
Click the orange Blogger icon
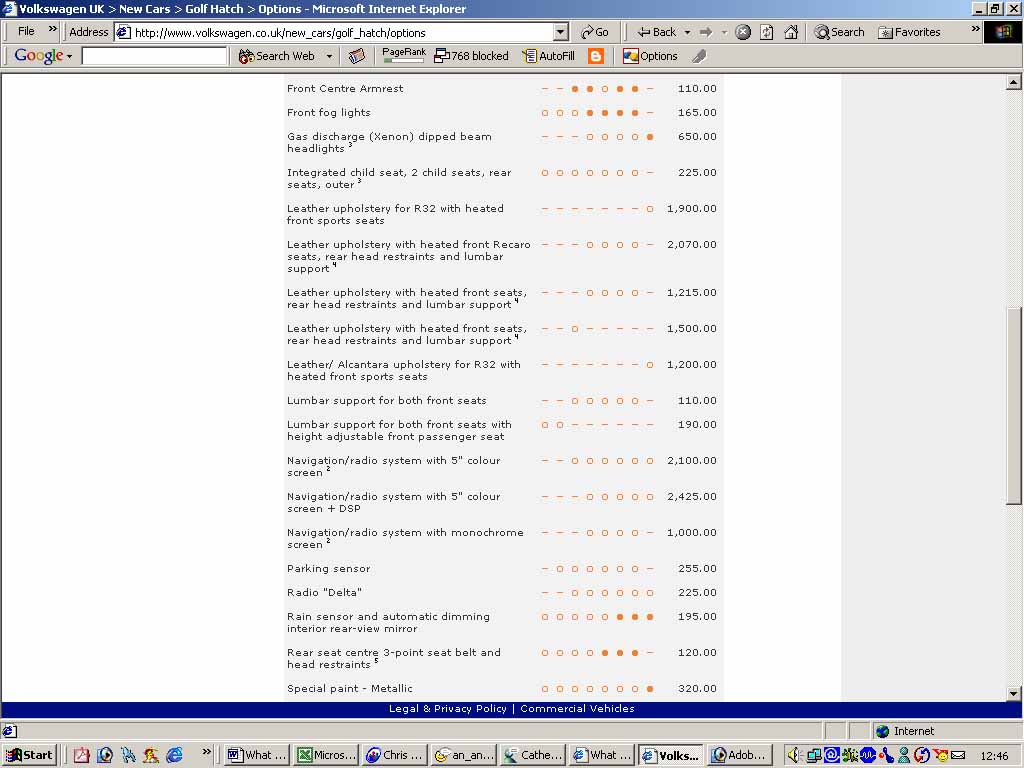click(596, 56)
